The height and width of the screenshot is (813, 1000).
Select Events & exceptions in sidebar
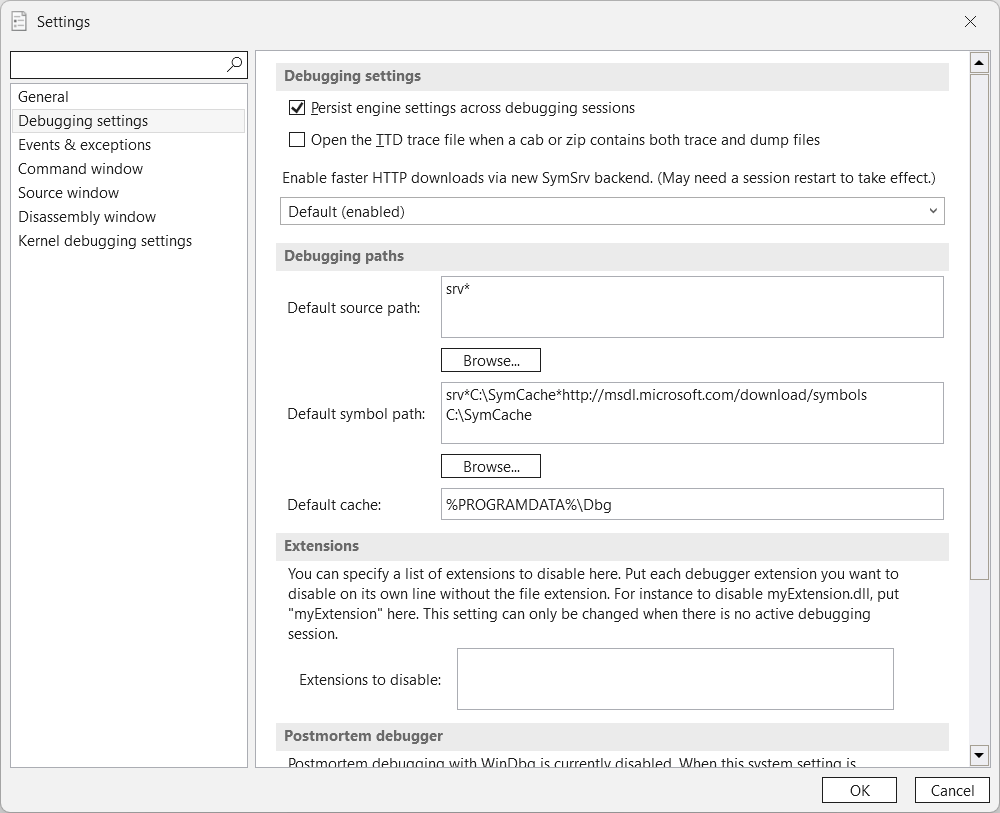pos(84,145)
